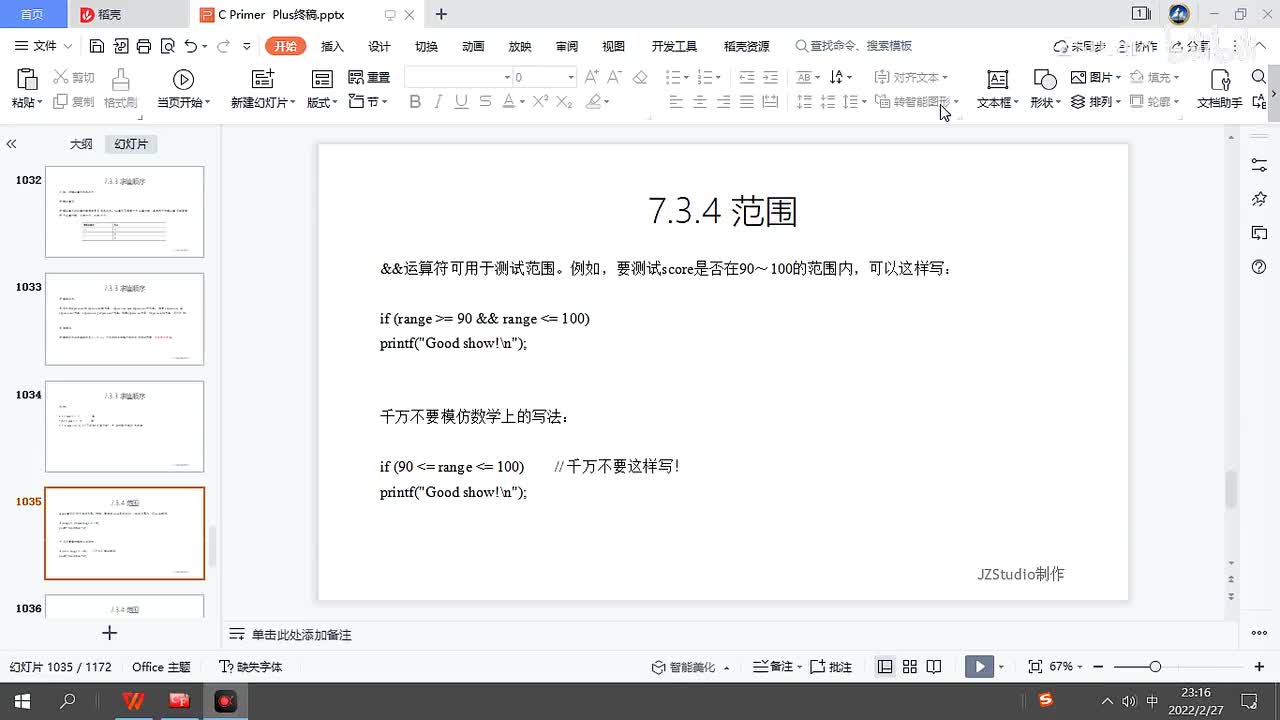The height and width of the screenshot is (720, 1280).
Task: Open the Print Preview icon
Action: [167, 46]
